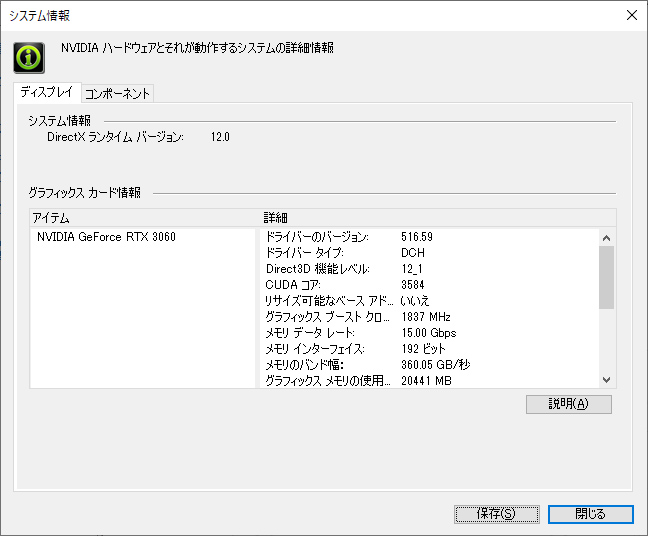648x536 pixels.
Task: Select the グラフィックス ブースト クロ... row label
Action: pos(327,317)
